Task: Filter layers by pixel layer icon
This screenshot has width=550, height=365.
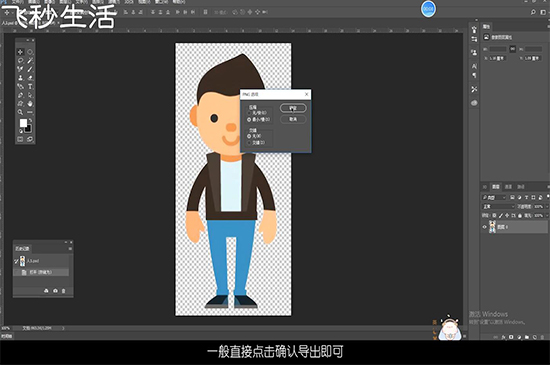Action: pos(512,197)
